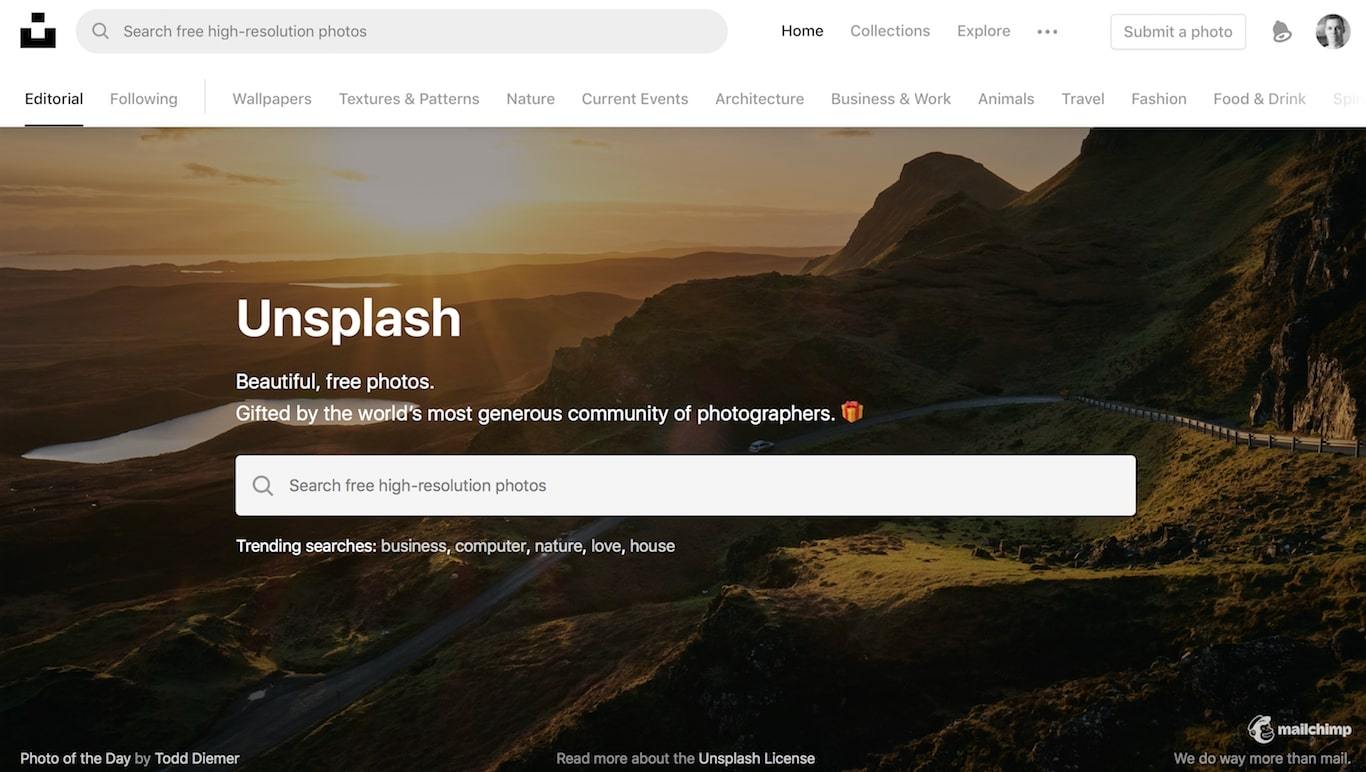Open Animals category
1366x772 pixels.
(x=1006, y=99)
